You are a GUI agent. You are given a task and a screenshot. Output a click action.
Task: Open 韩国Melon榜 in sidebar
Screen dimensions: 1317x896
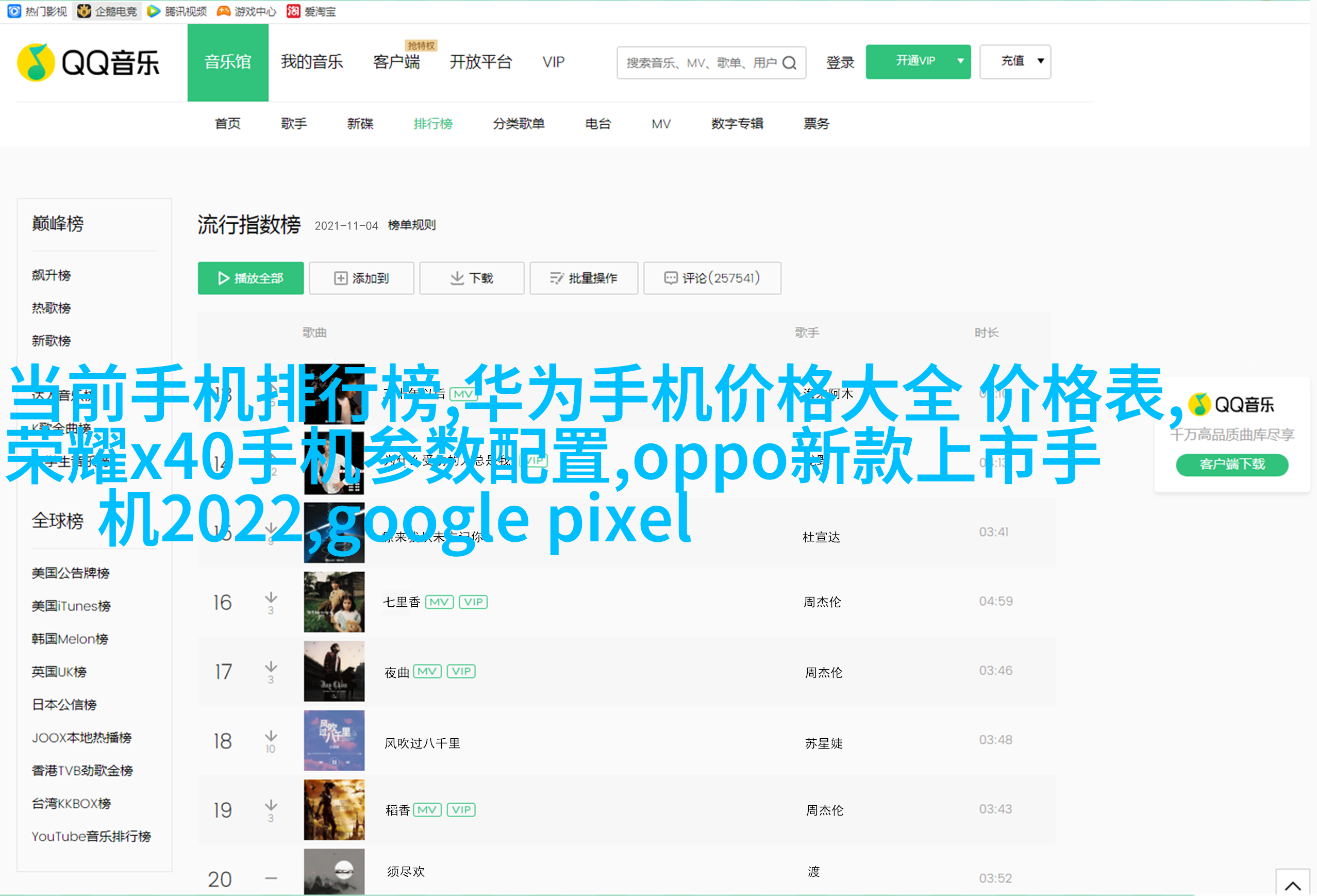pyautogui.click(x=70, y=639)
